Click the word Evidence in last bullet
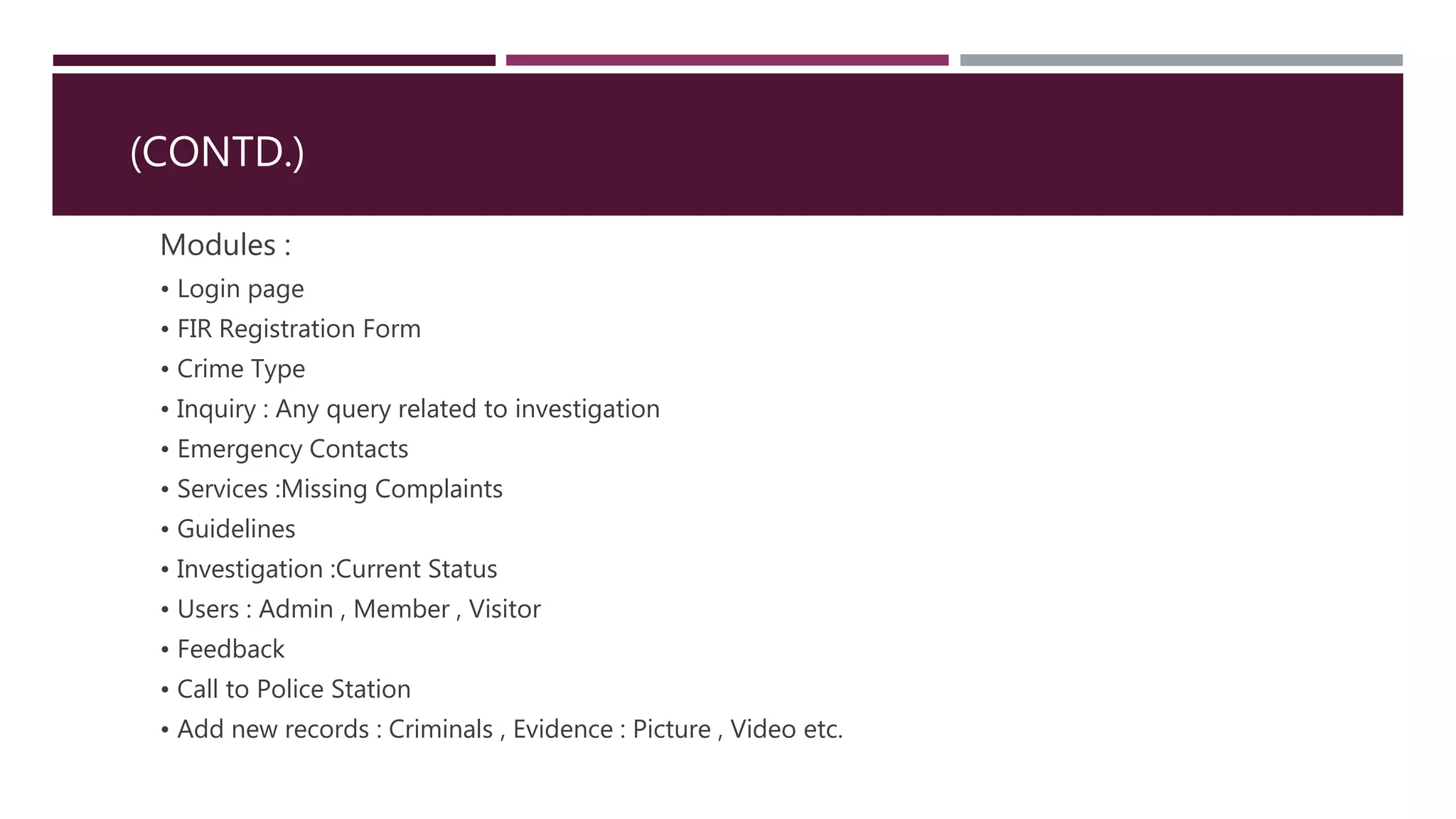Screen dimensions: 1456x819 coord(563,729)
